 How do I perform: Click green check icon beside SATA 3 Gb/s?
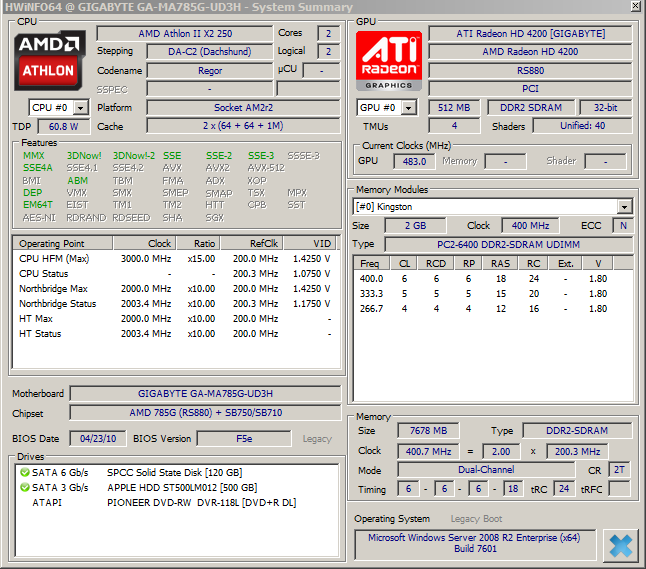point(25,487)
